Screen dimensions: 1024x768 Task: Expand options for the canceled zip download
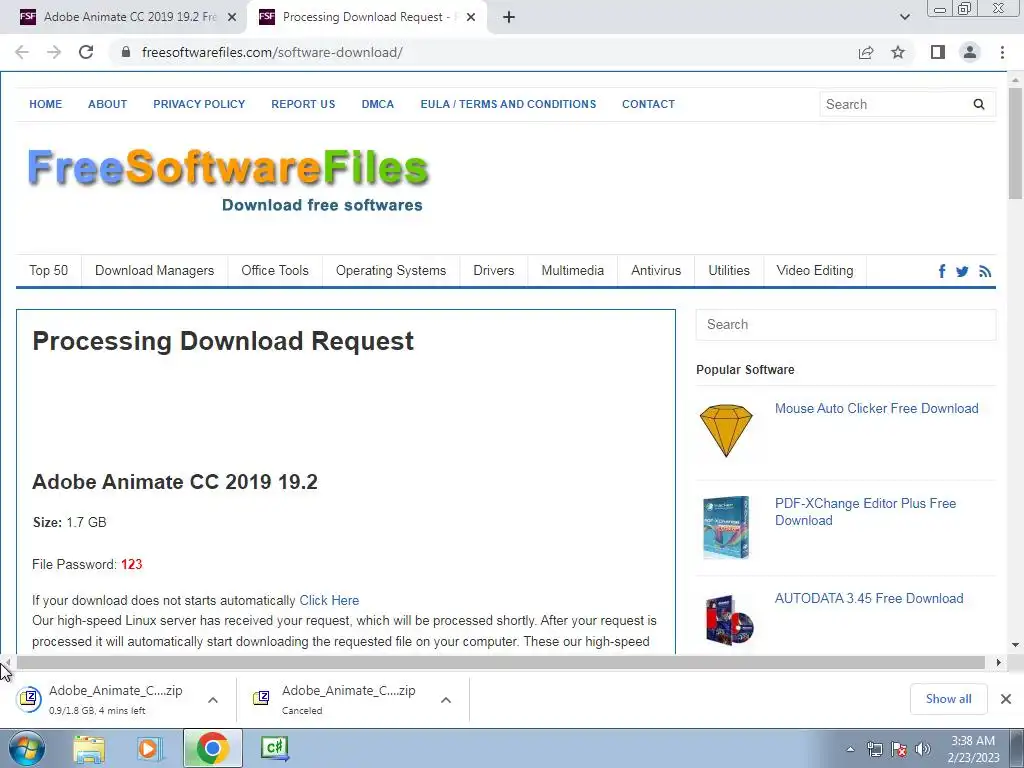[446, 700]
